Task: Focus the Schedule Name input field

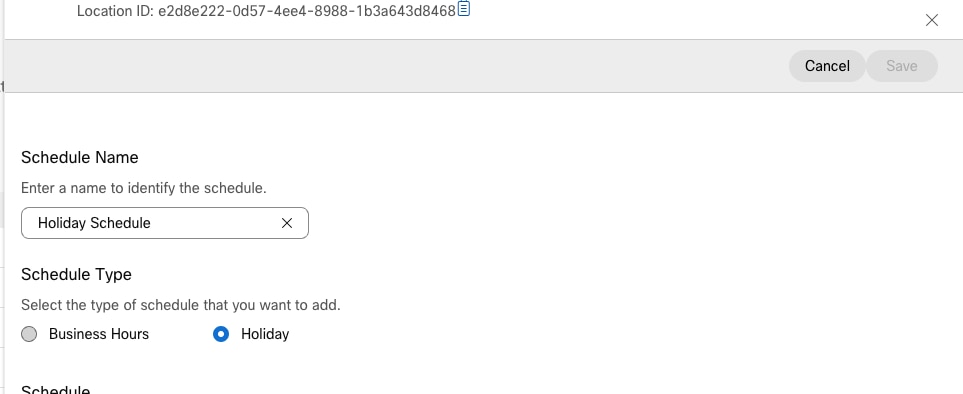Action: (x=165, y=223)
